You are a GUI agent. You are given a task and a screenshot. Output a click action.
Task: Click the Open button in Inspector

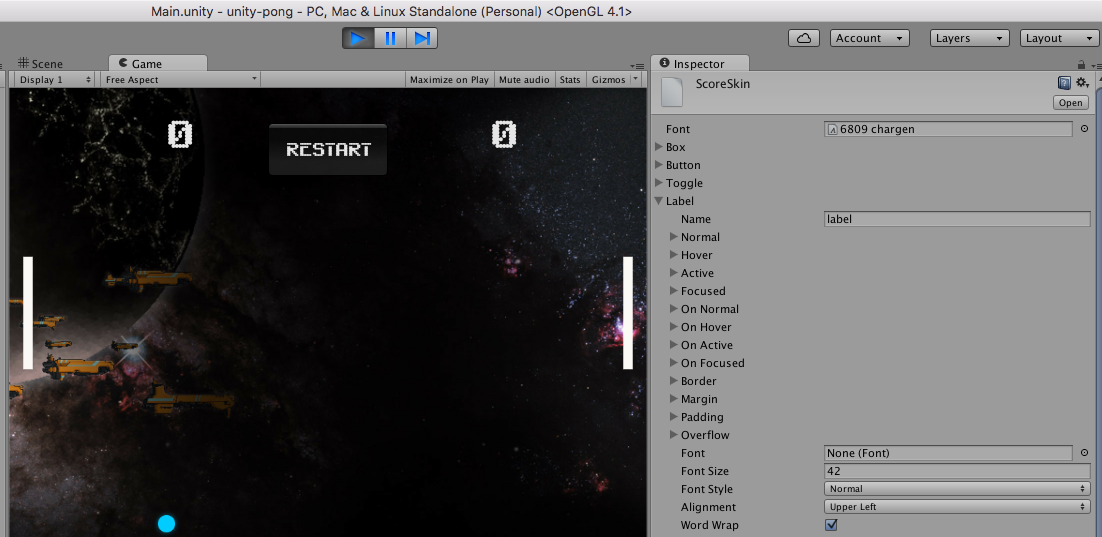[x=1070, y=103]
